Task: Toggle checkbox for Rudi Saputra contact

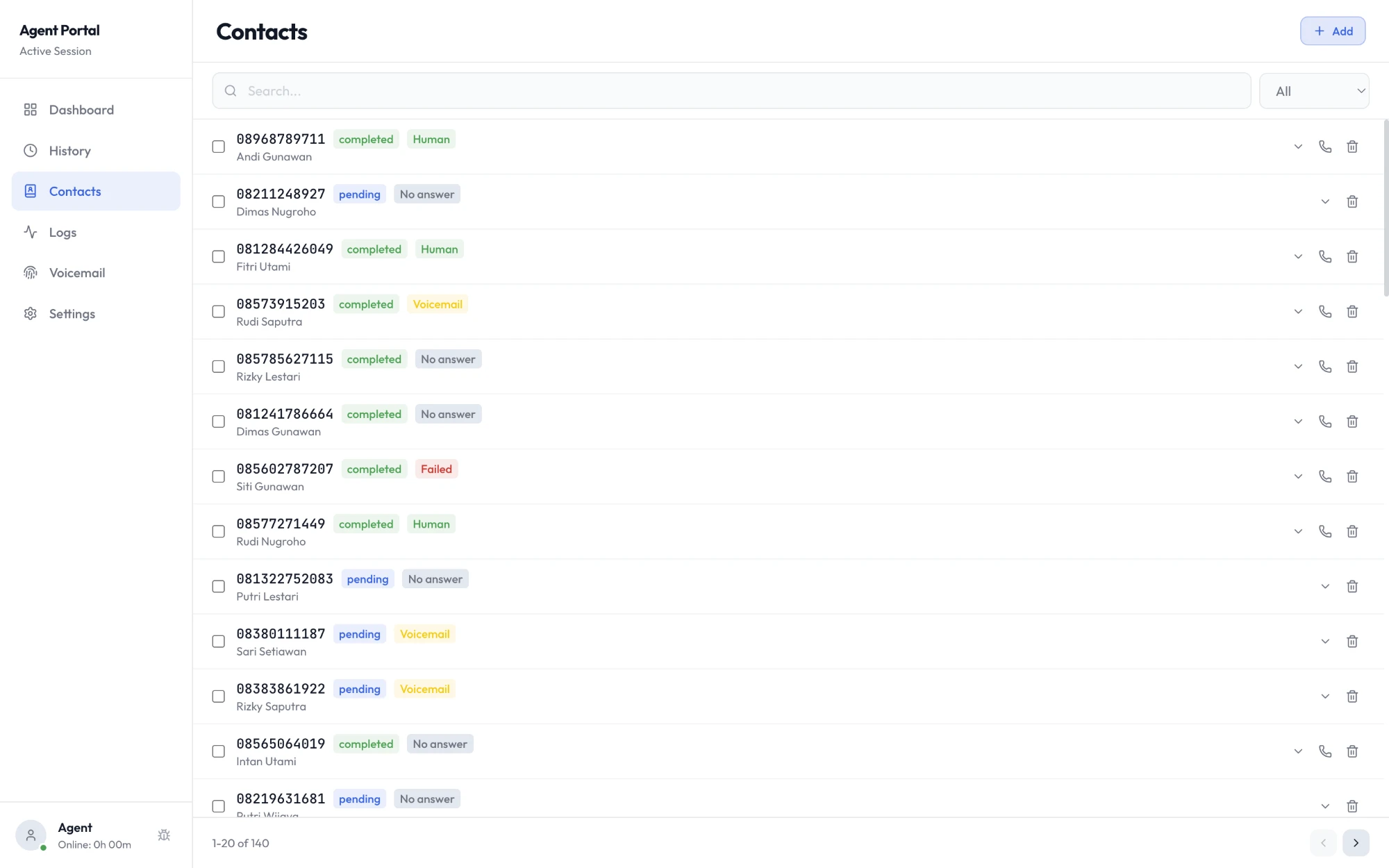Action: point(218,311)
